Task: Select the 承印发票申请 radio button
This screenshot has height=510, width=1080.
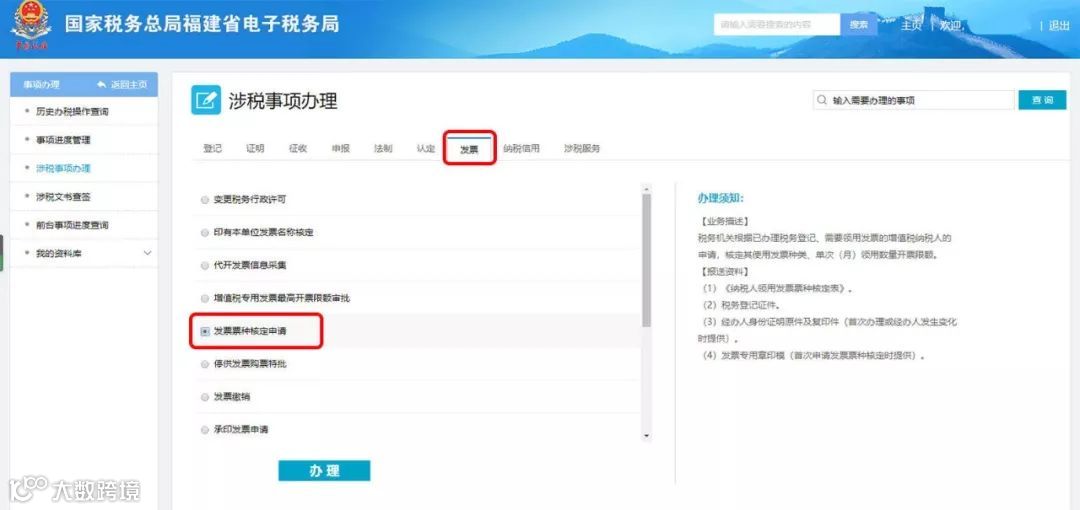Action: [205, 429]
